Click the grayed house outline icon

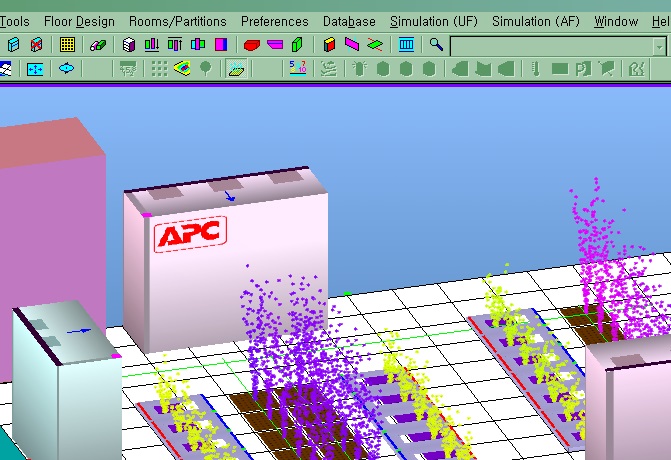(x=637, y=68)
